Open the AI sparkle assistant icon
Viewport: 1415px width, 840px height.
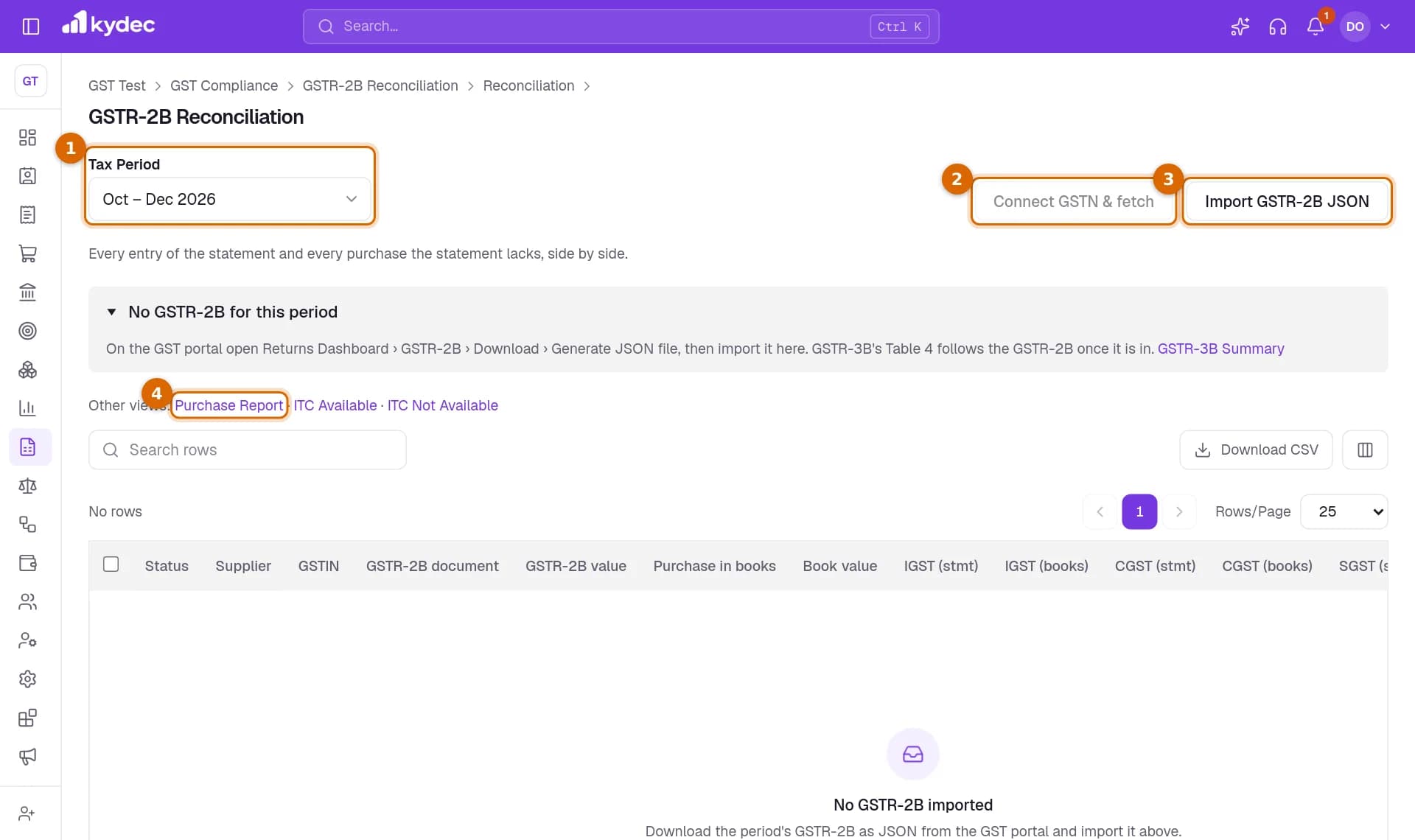1240,27
